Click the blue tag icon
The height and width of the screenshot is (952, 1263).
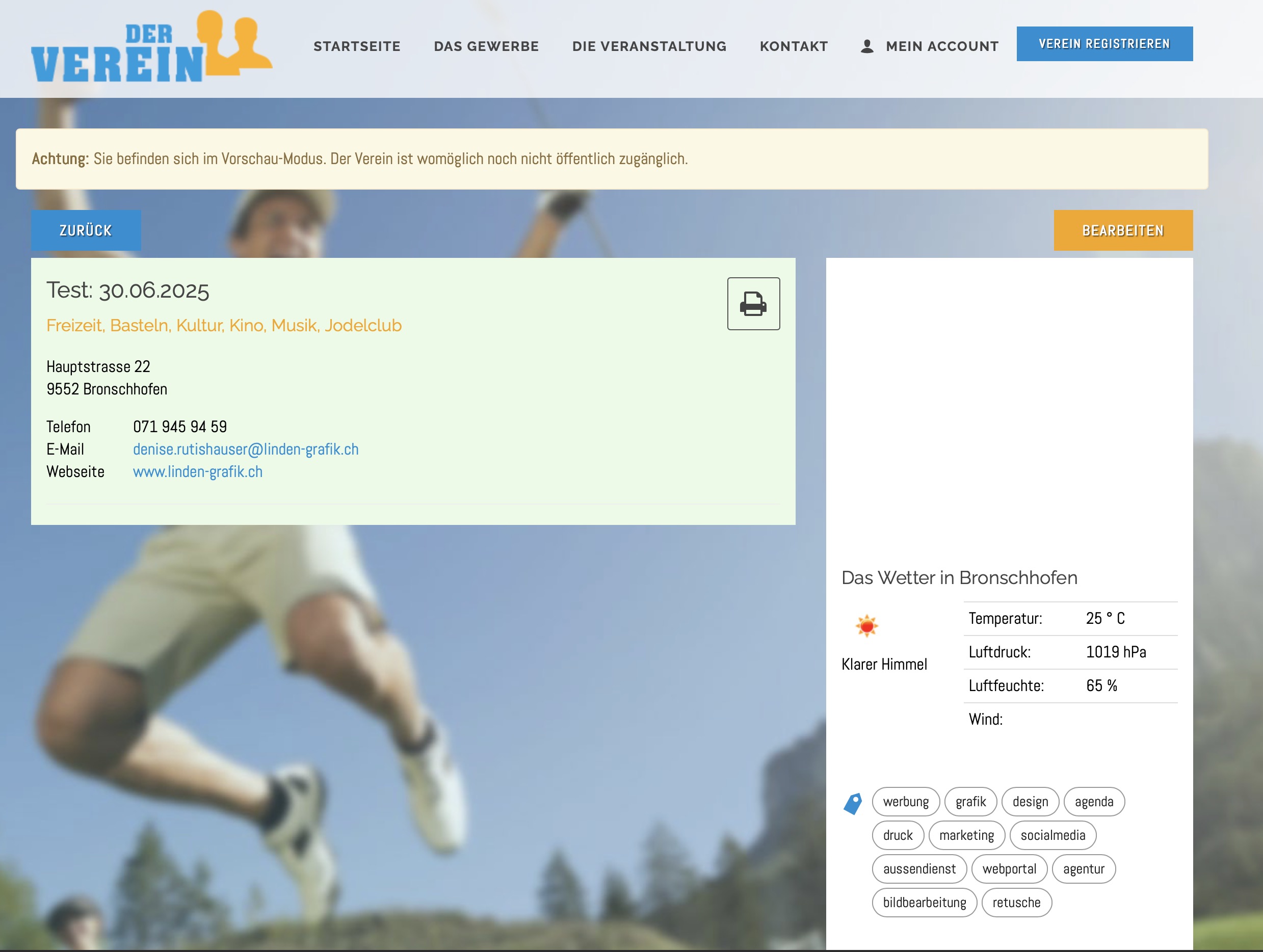(x=853, y=804)
